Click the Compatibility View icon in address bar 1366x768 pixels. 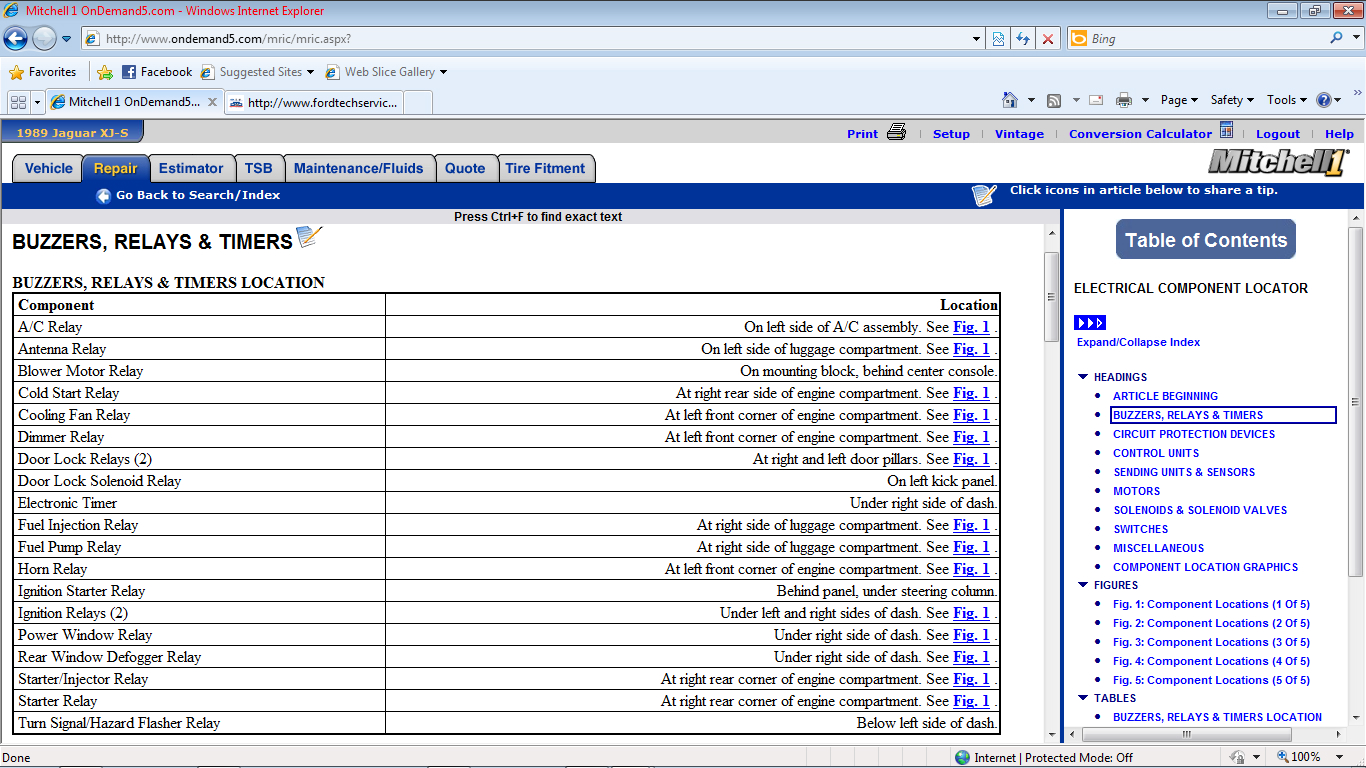pos(998,39)
